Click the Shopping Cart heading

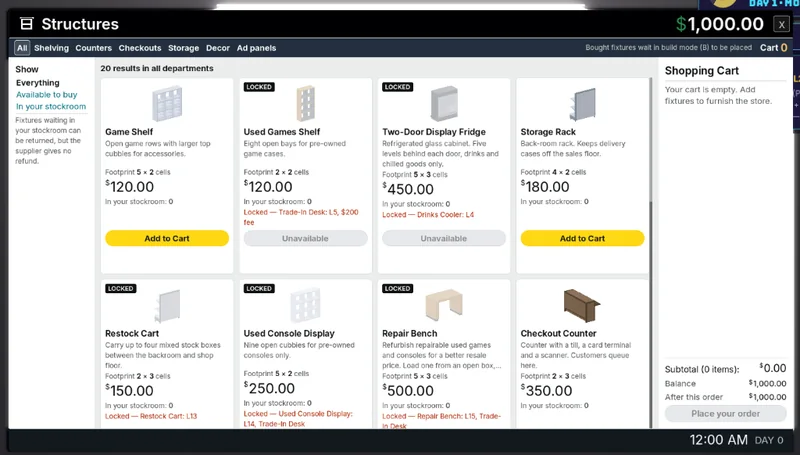(702, 71)
